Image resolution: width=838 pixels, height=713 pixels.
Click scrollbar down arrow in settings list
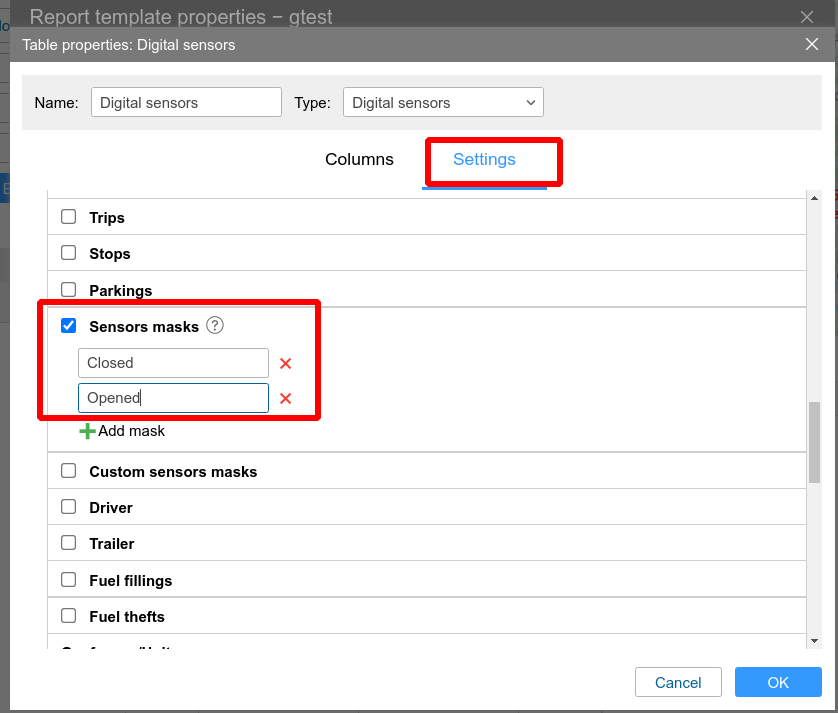click(814, 640)
